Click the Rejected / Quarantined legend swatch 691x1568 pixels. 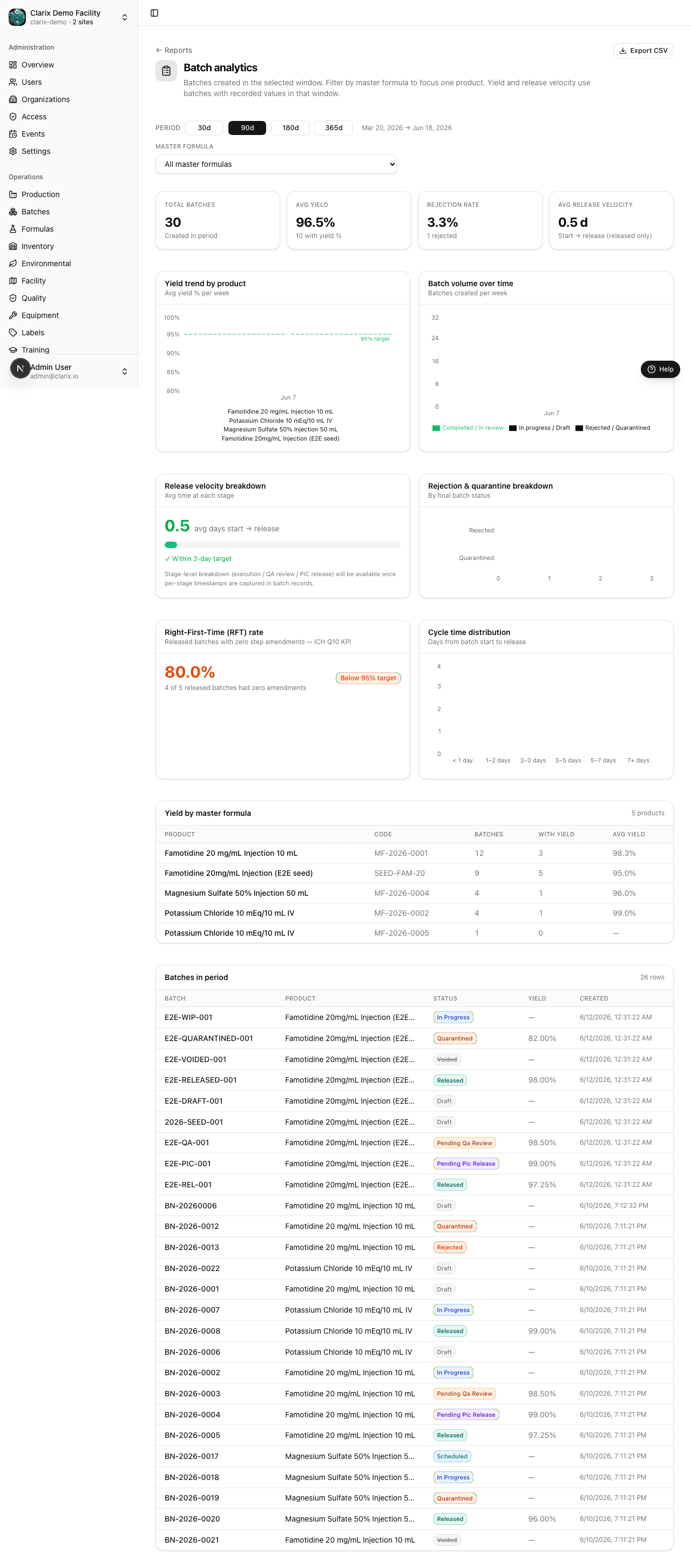[x=579, y=428]
